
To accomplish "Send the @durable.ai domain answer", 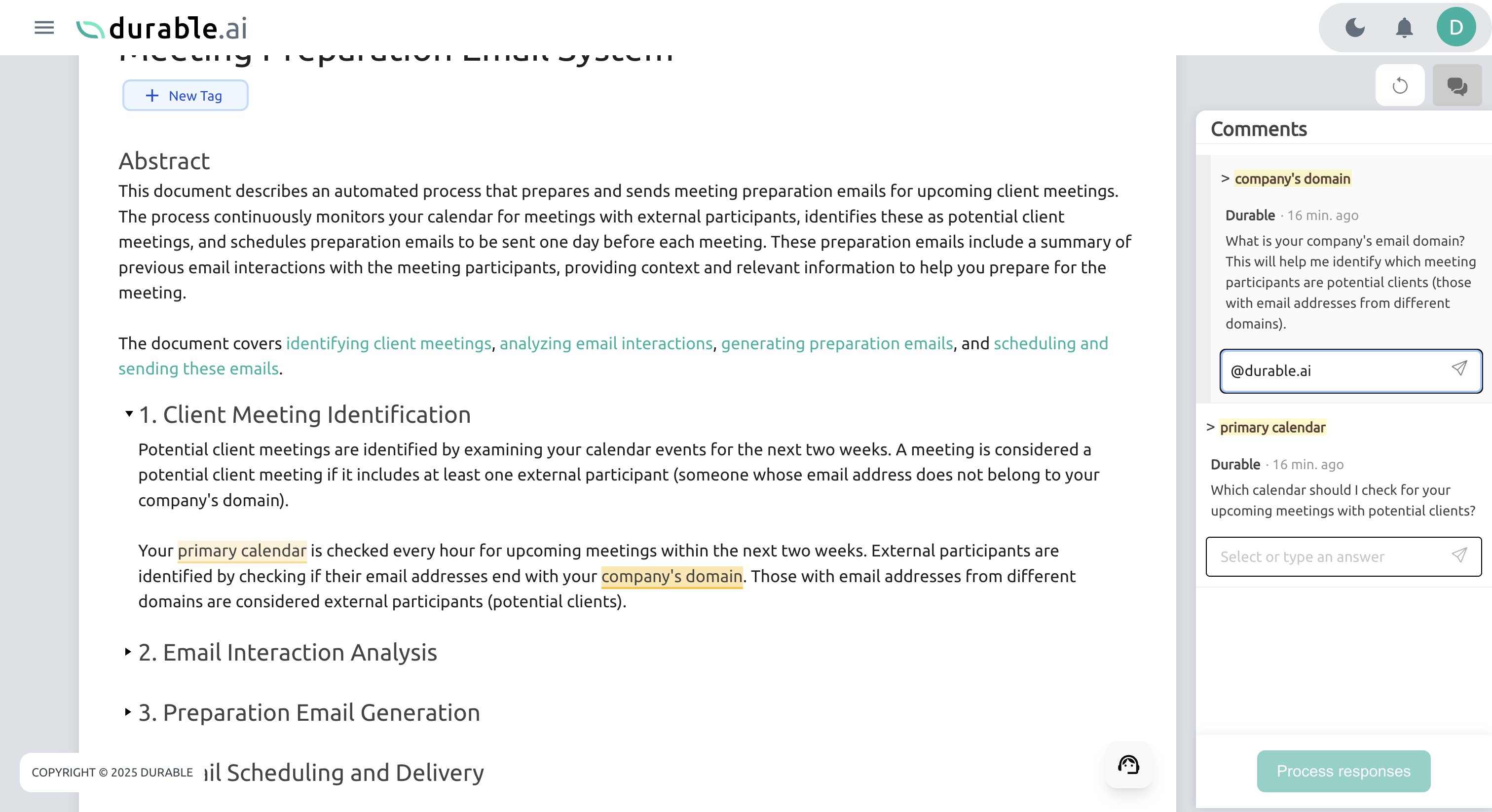I will pyautogui.click(x=1459, y=369).
